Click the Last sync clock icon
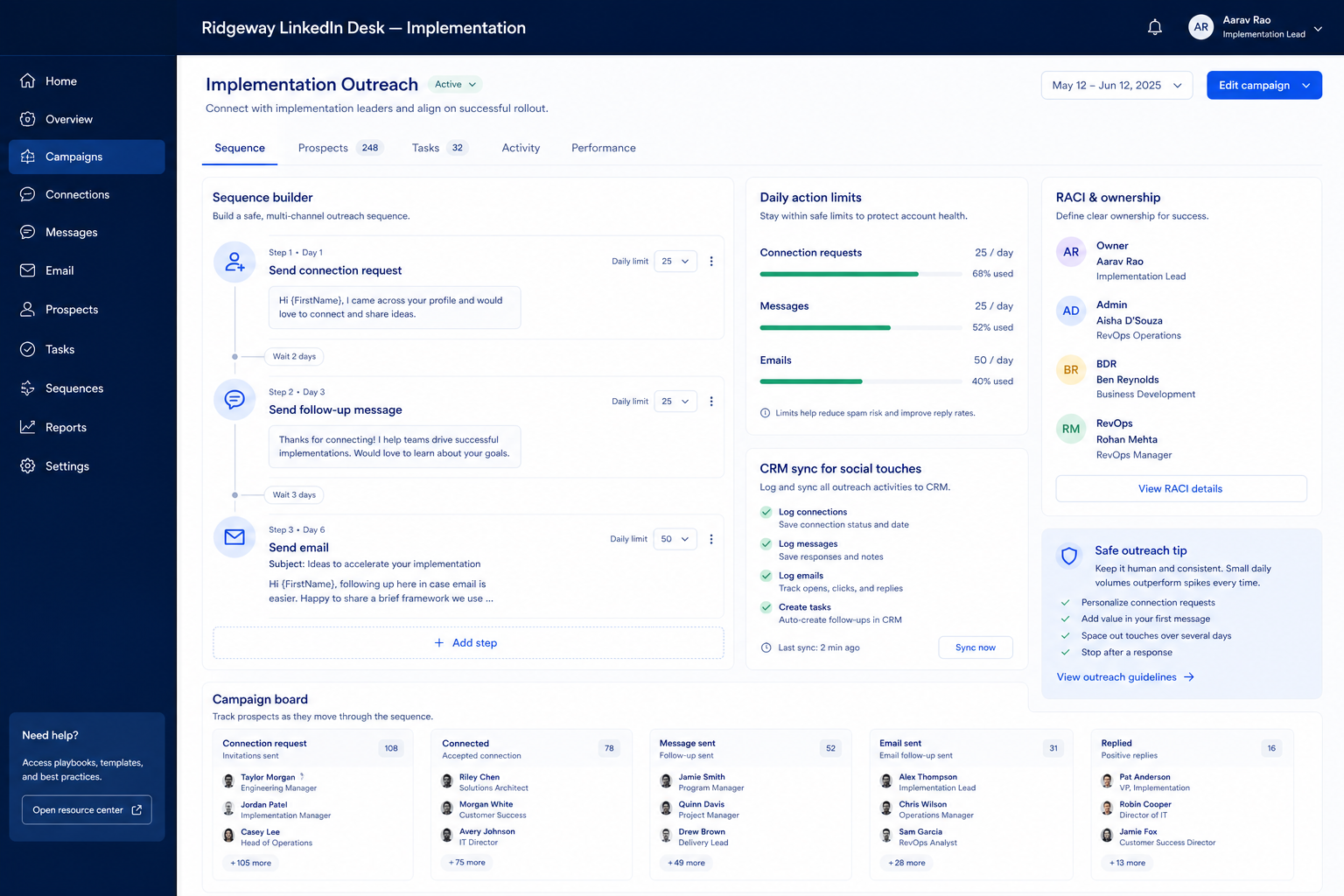 click(x=766, y=647)
